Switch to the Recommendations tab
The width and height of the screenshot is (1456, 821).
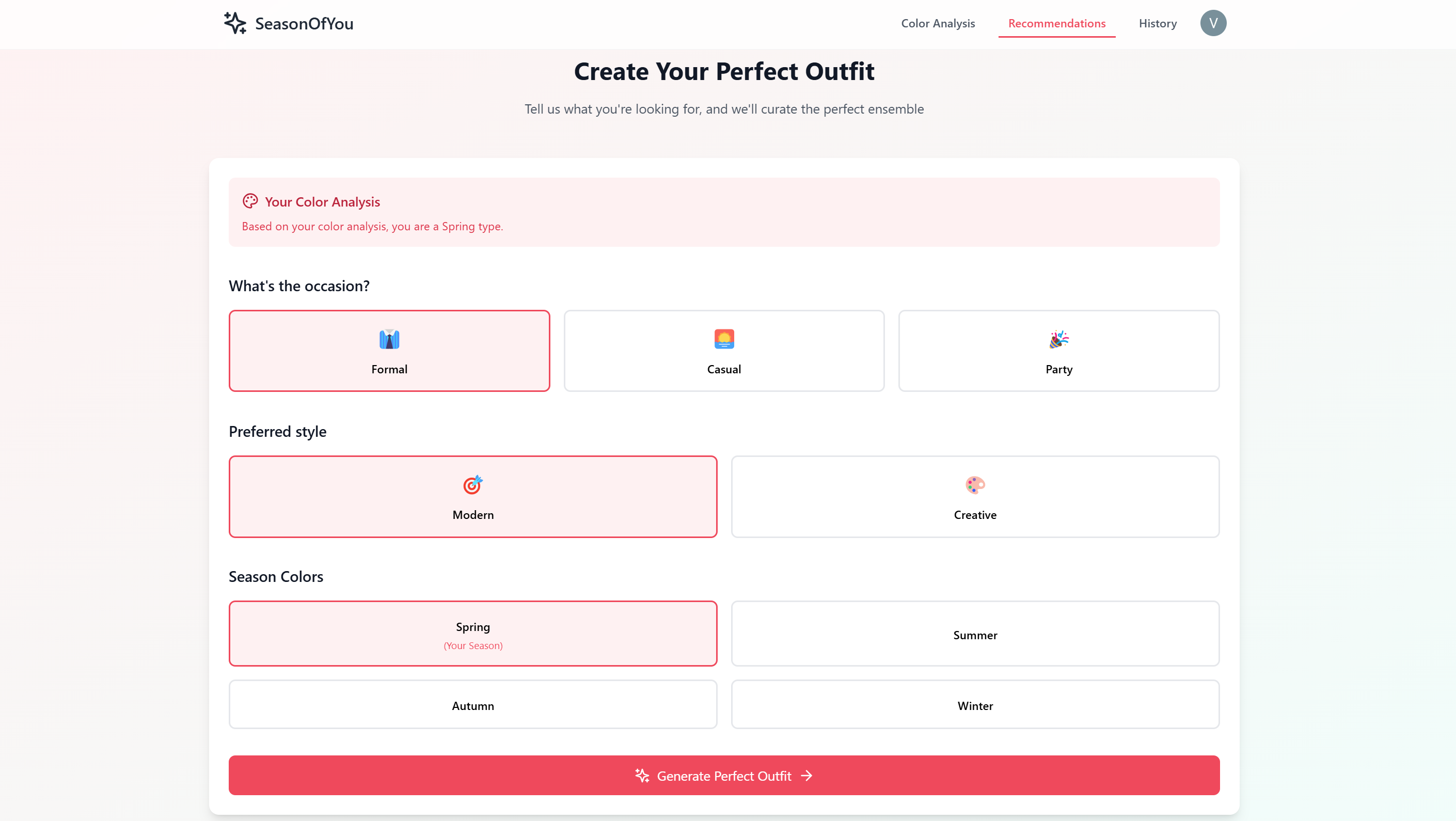tap(1056, 23)
